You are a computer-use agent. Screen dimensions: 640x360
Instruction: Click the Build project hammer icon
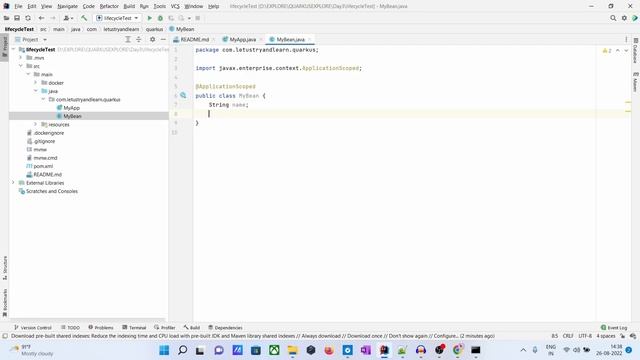(84, 18)
